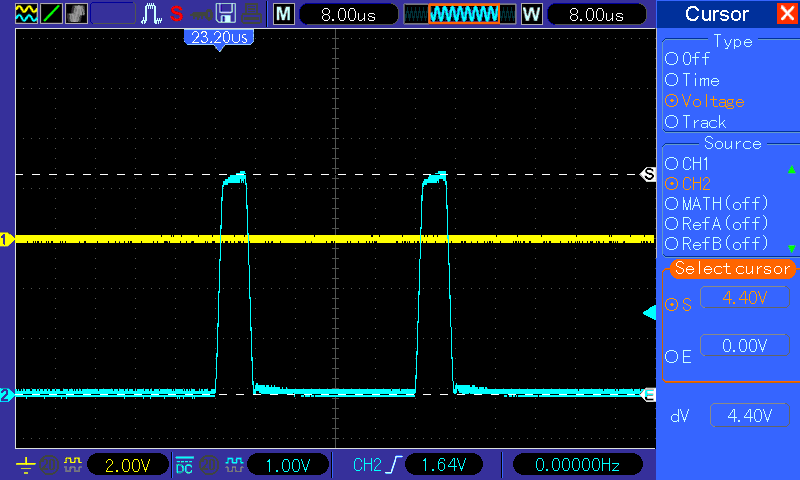This screenshot has height=480, width=800.
Task: Click the E cursor 0.00V value field
Action: 745,345
